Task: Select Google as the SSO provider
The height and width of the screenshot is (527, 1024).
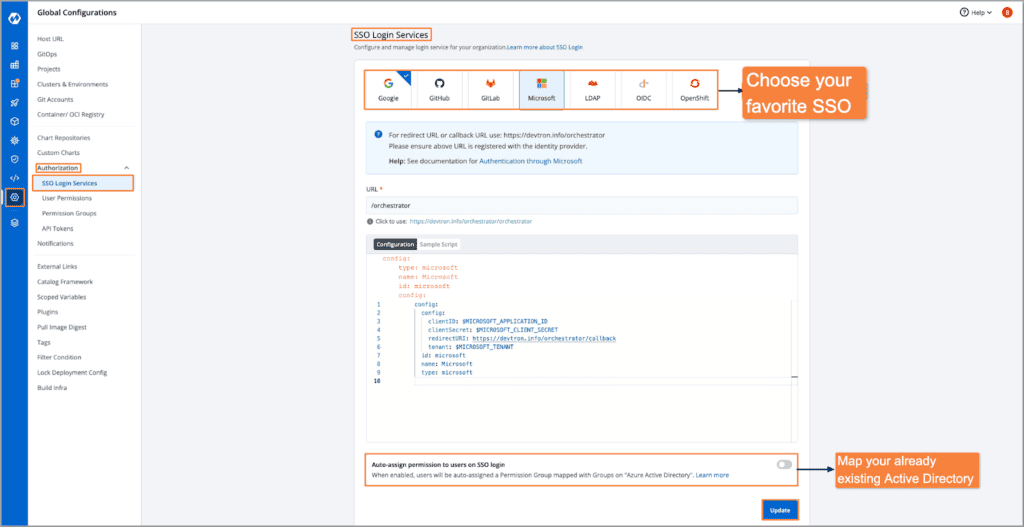Action: 388,90
